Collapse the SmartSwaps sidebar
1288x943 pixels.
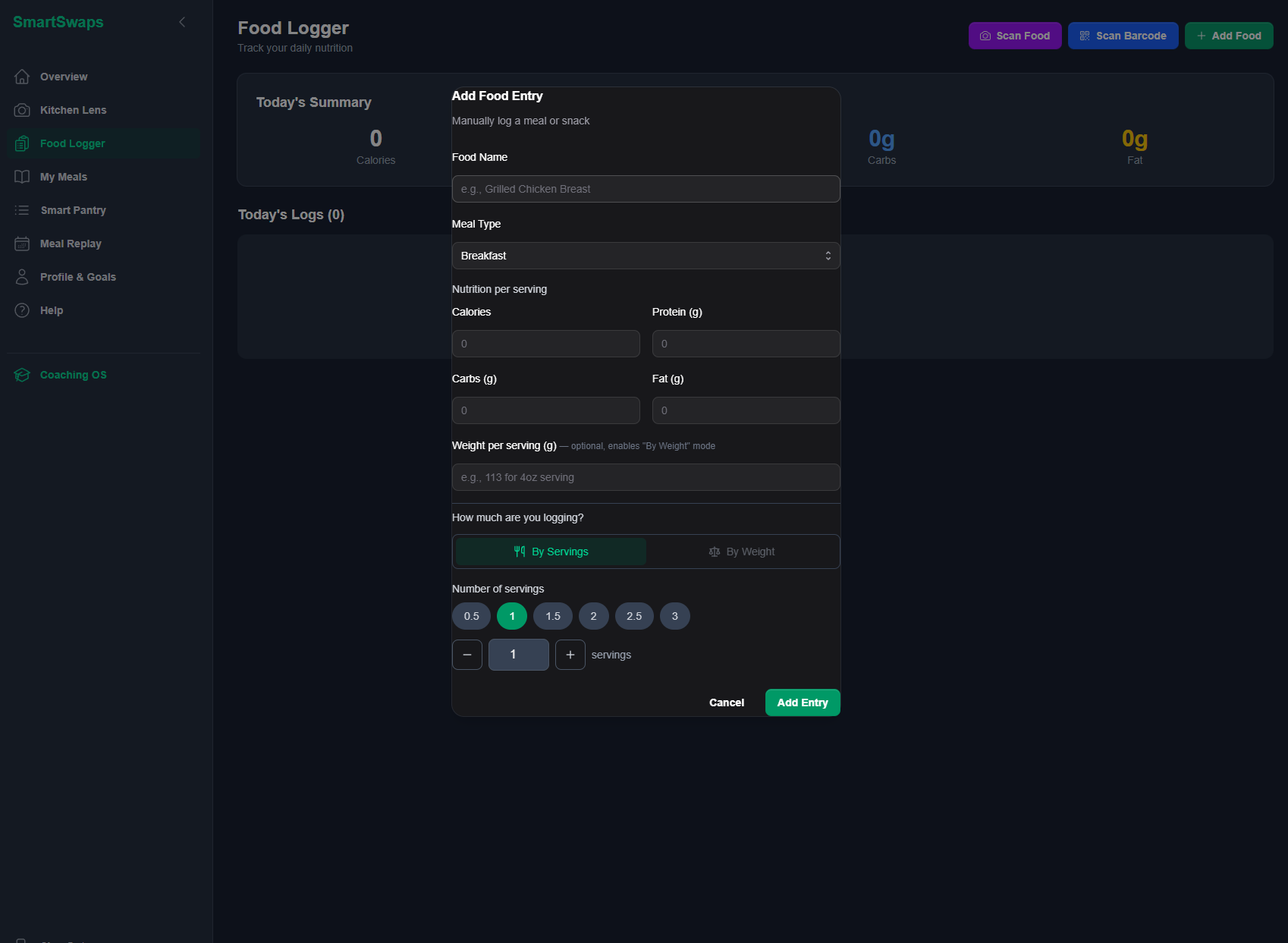click(x=182, y=22)
